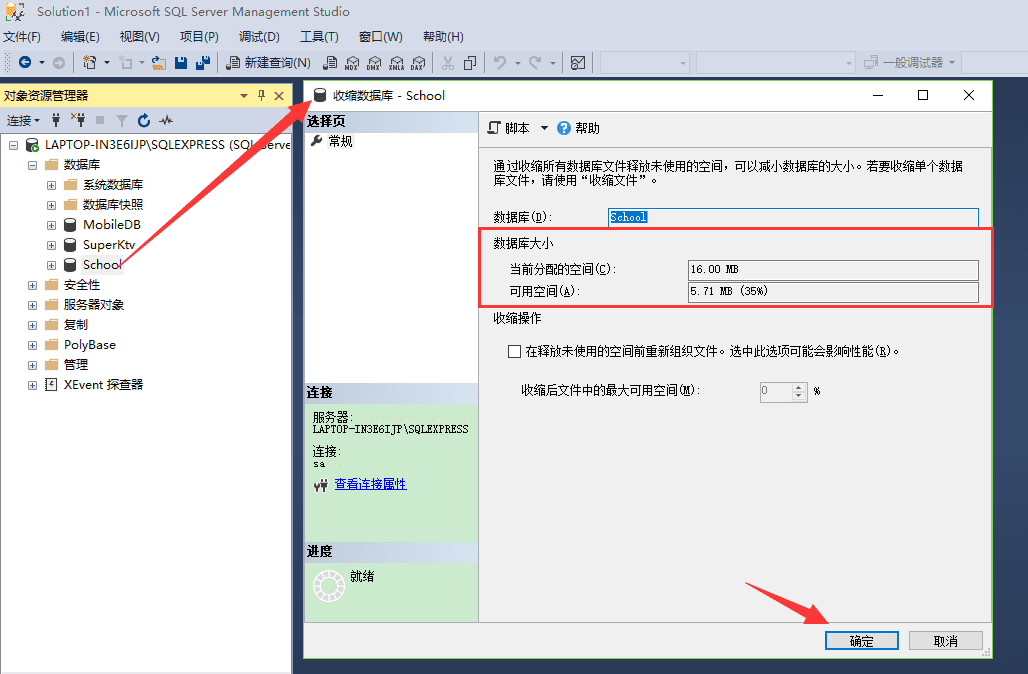Click the Connect Object Explorer plug icon
The width and height of the screenshot is (1028, 674).
[56, 120]
